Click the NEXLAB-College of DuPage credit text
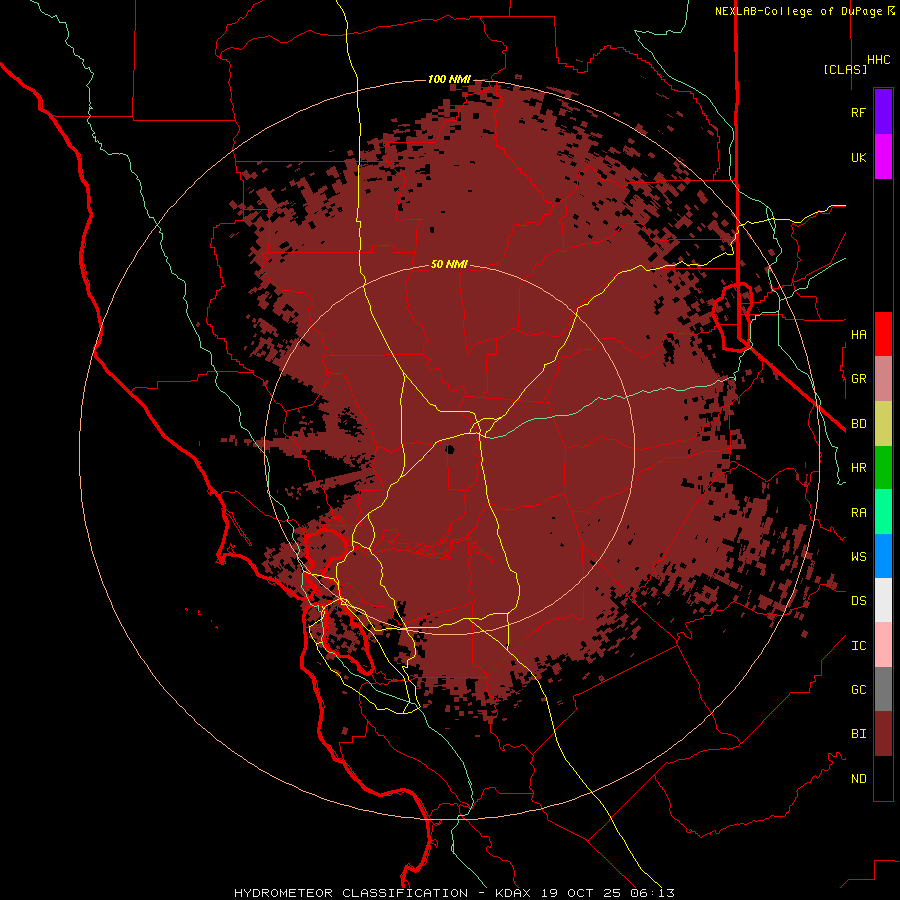This screenshot has width=900, height=900. click(798, 11)
